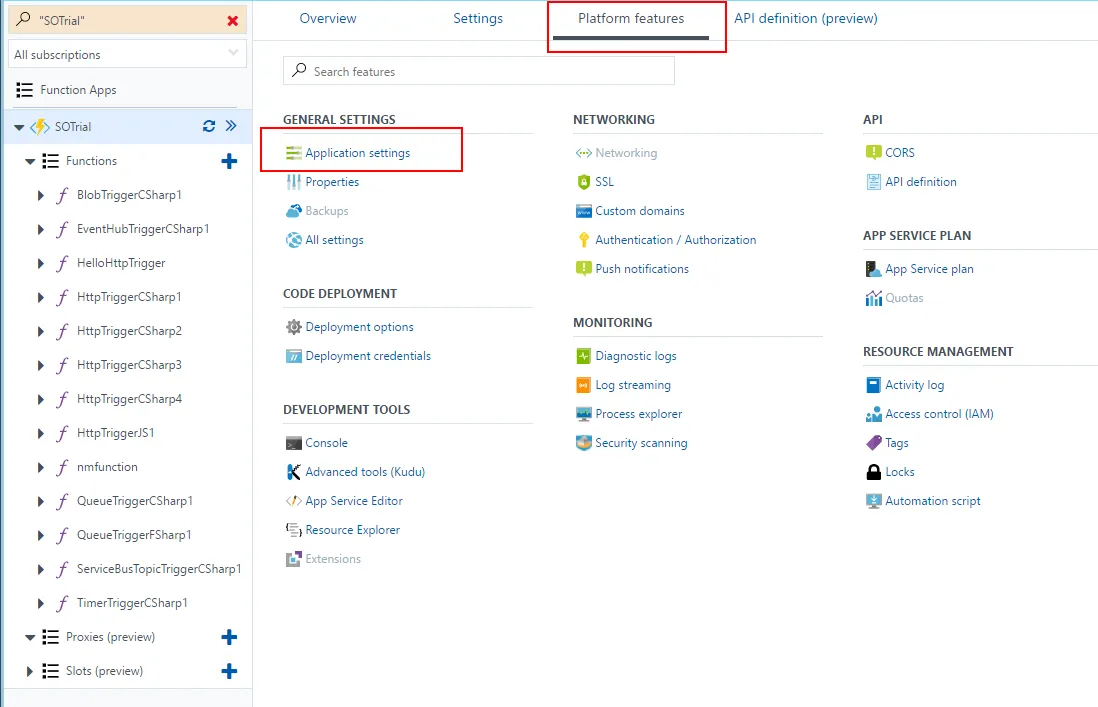Click the Process explorer icon
This screenshot has width=1098, height=707.
(x=583, y=414)
